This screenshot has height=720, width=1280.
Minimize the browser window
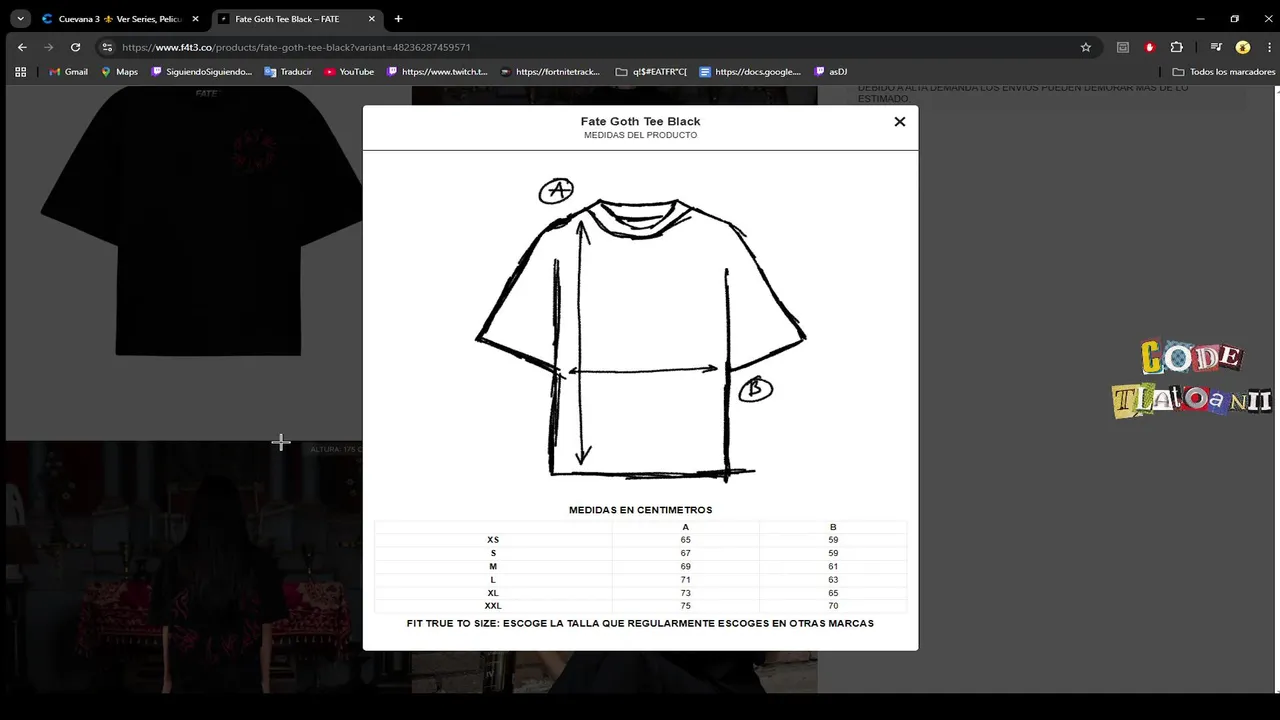coord(1200,18)
